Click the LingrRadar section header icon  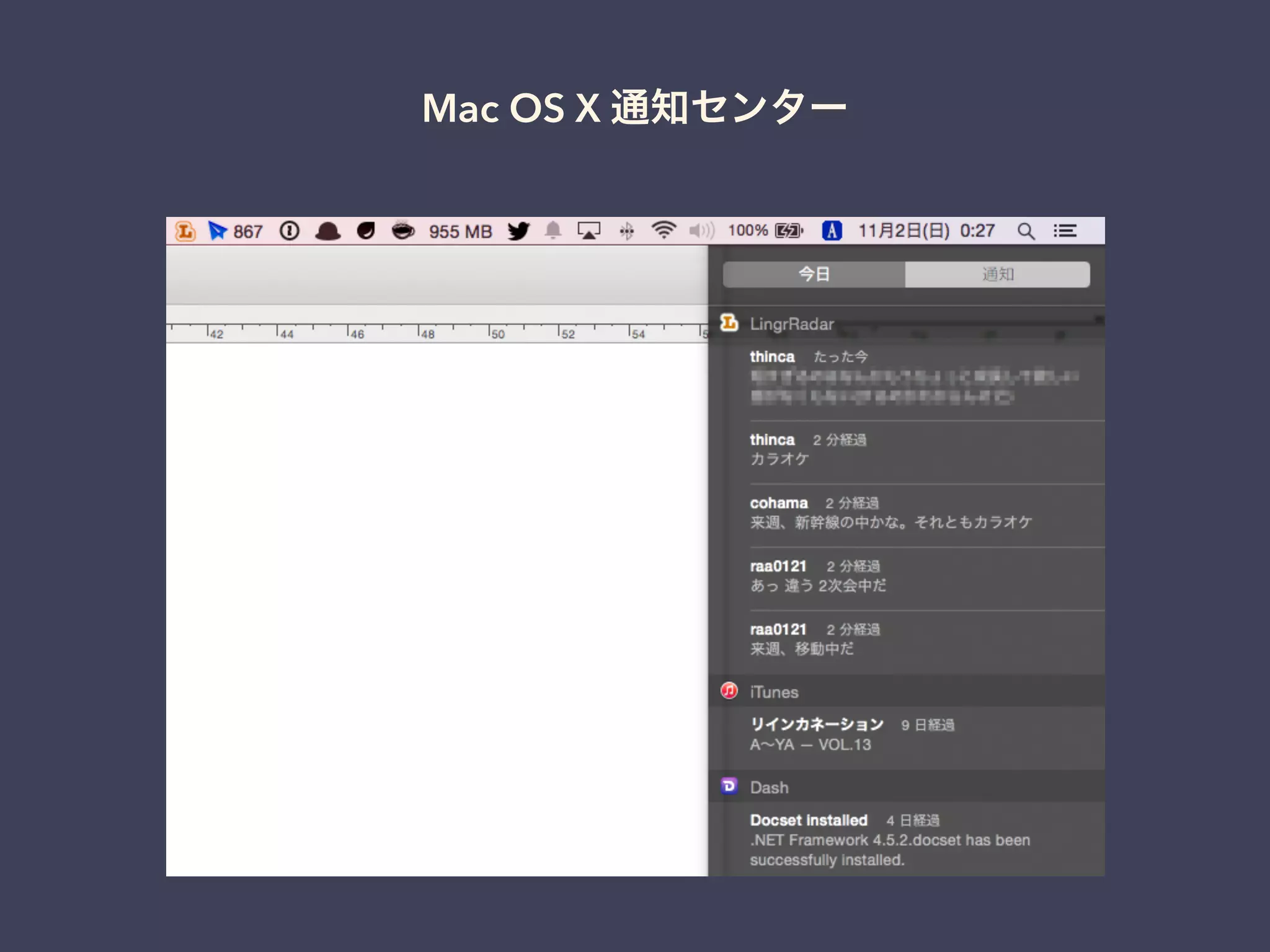click(x=729, y=323)
